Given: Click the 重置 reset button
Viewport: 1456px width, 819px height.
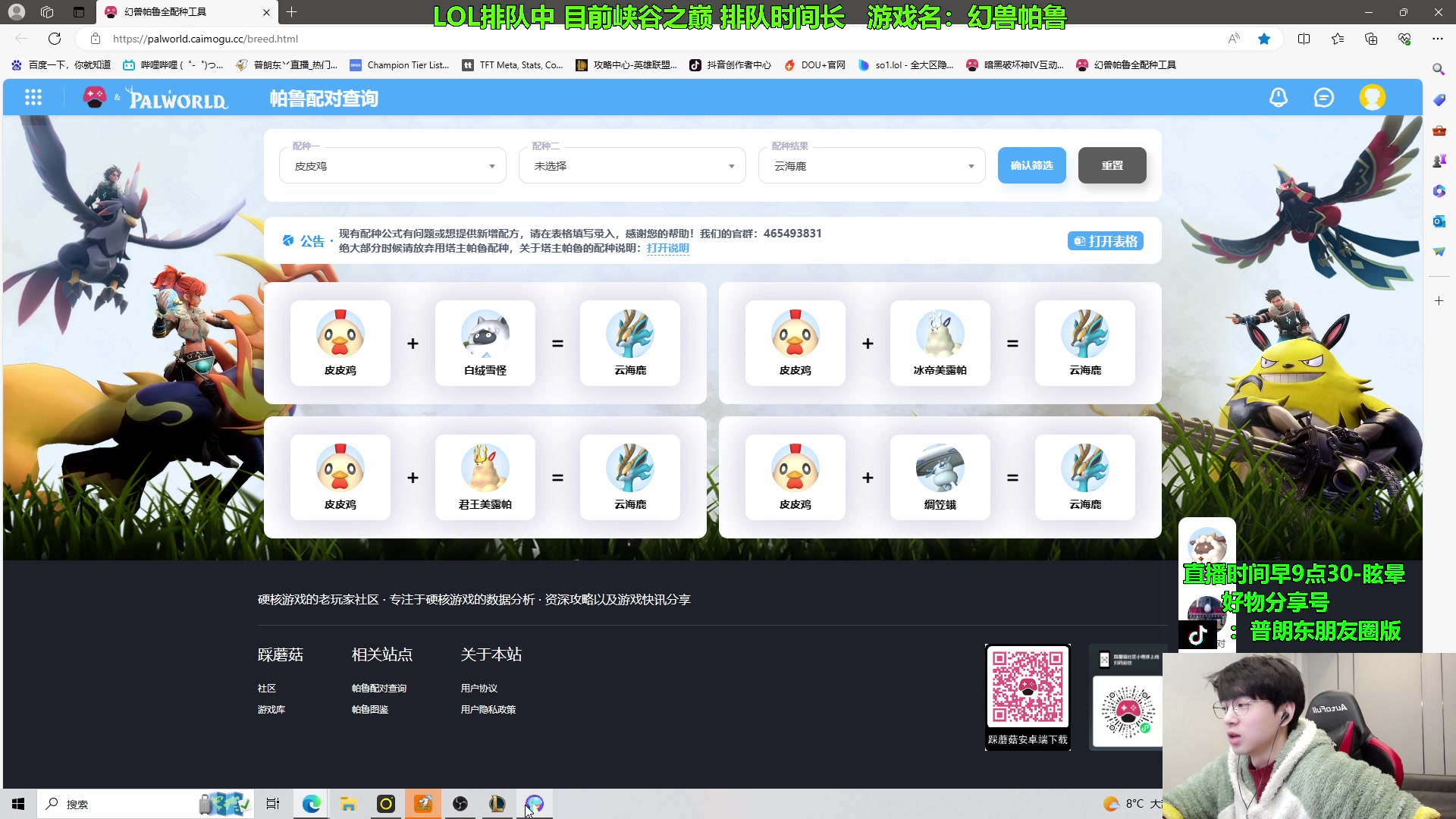Looking at the screenshot, I should click(1112, 165).
